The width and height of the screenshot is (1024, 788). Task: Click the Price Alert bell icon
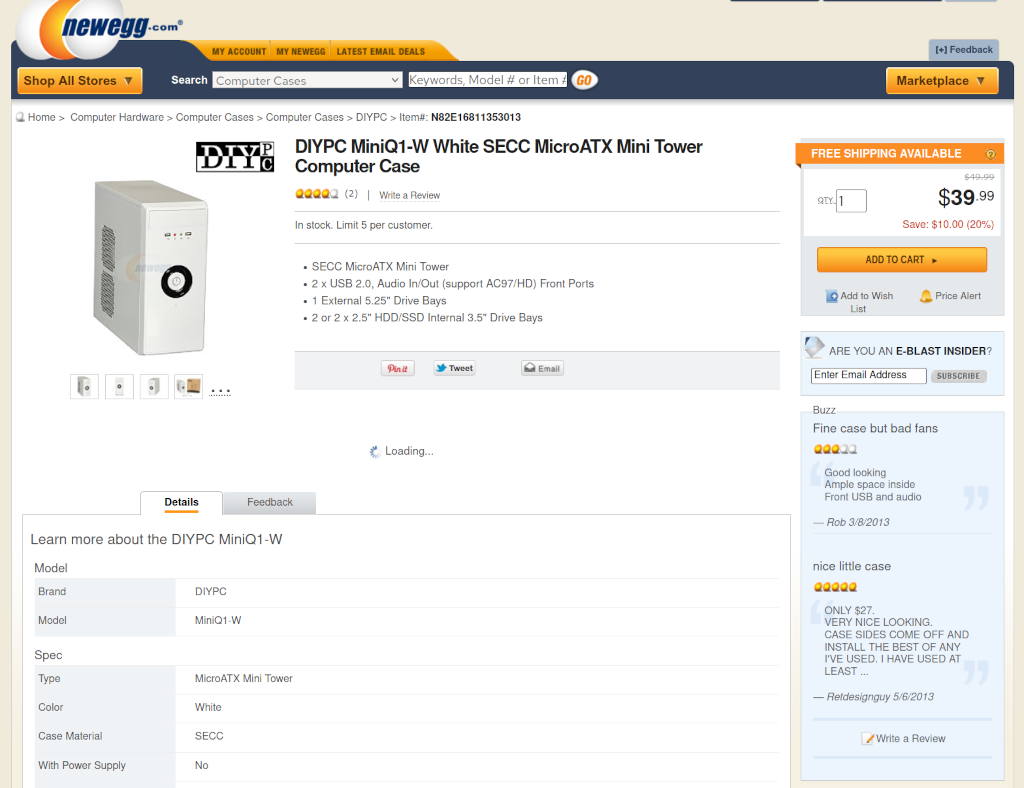tap(926, 296)
